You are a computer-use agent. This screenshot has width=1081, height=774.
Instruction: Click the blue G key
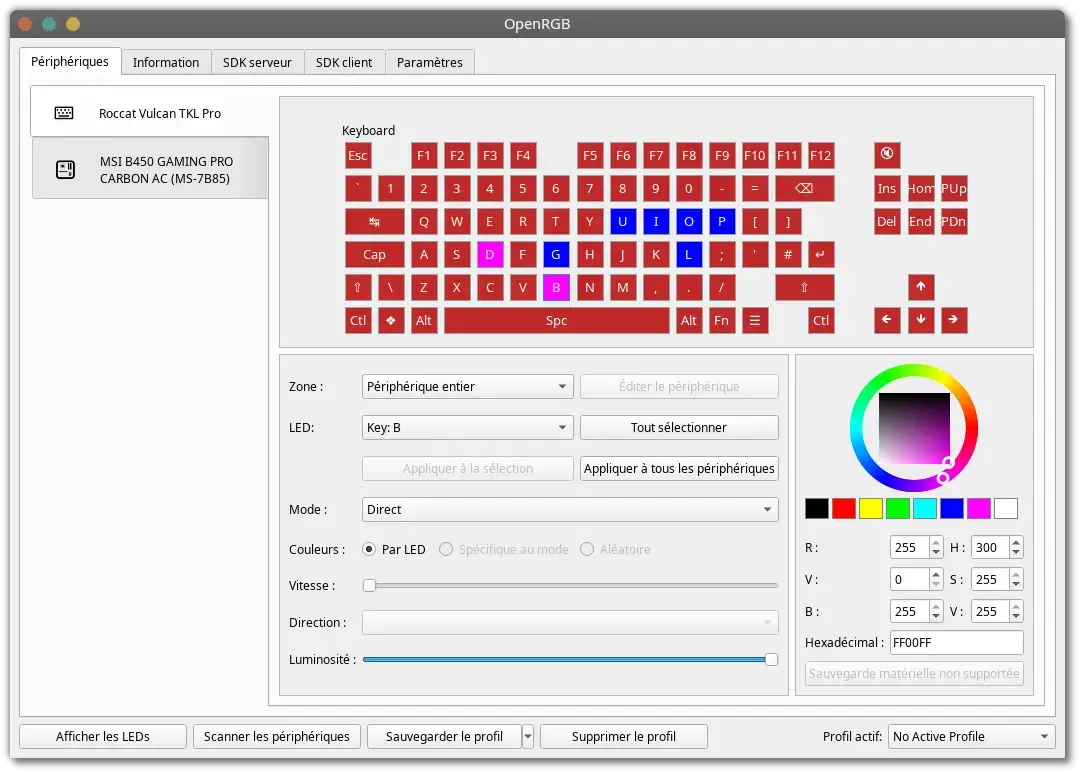pyautogui.click(x=556, y=254)
